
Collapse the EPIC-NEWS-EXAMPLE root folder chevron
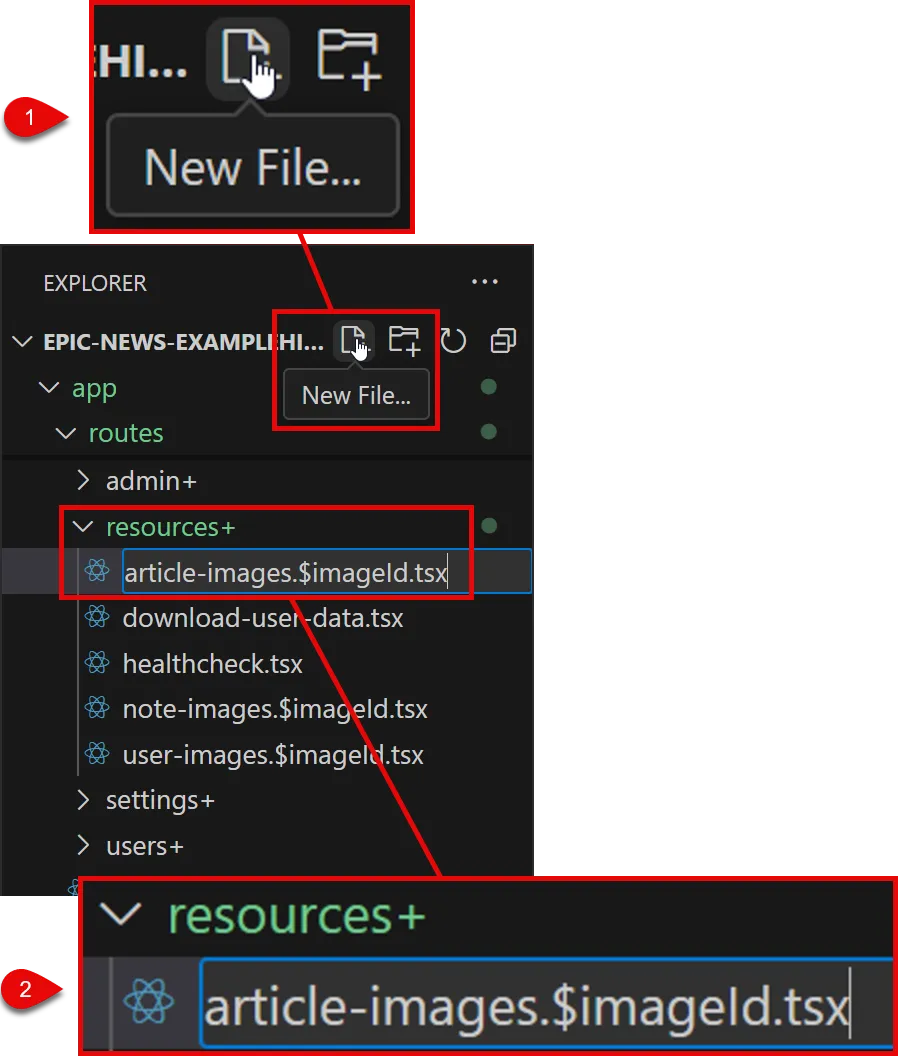point(22,341)
